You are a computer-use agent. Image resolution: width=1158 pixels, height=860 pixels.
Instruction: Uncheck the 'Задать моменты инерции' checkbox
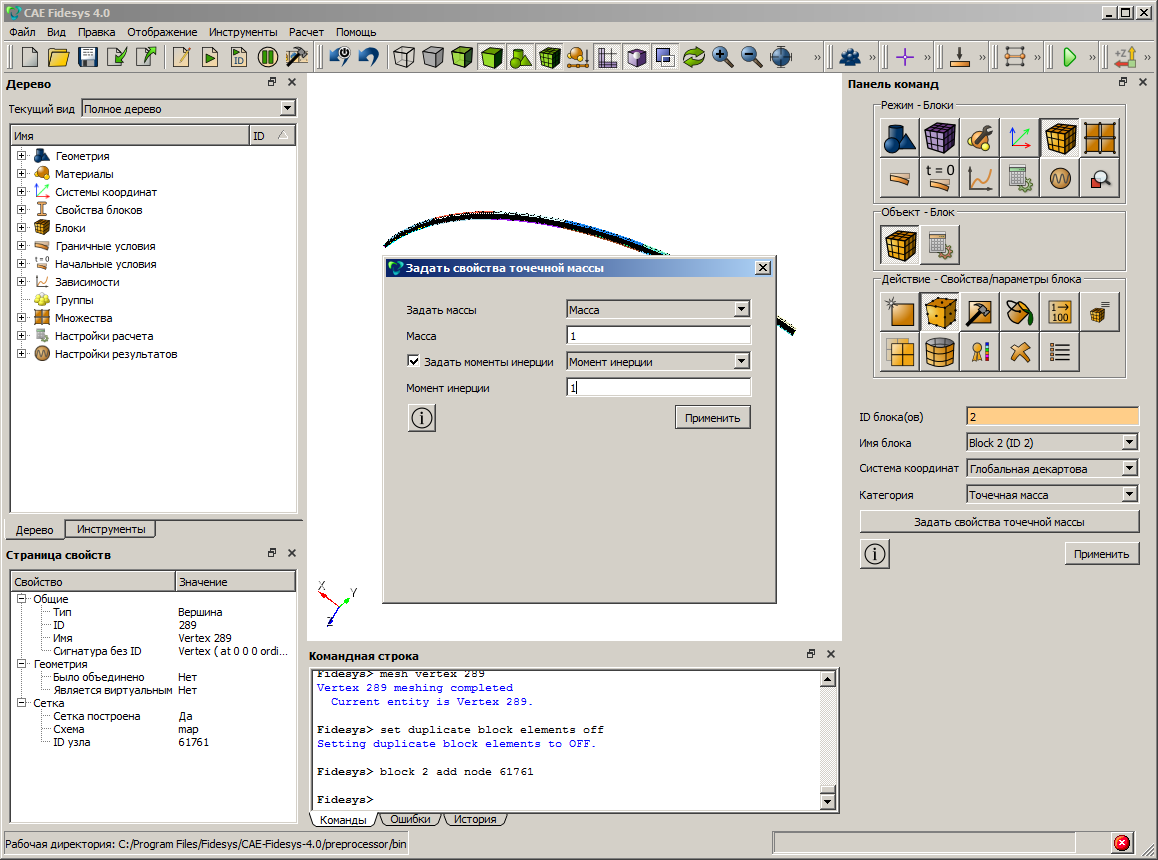click(x=414, y=361)
